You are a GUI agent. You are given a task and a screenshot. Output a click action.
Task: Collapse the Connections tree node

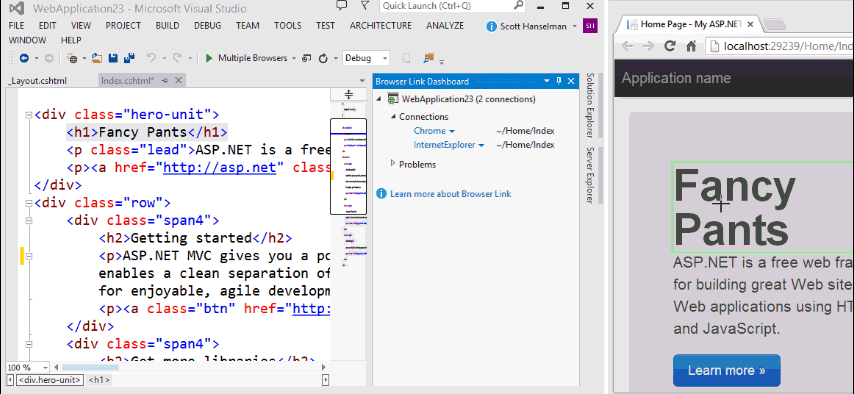click(x=393, y=117)
